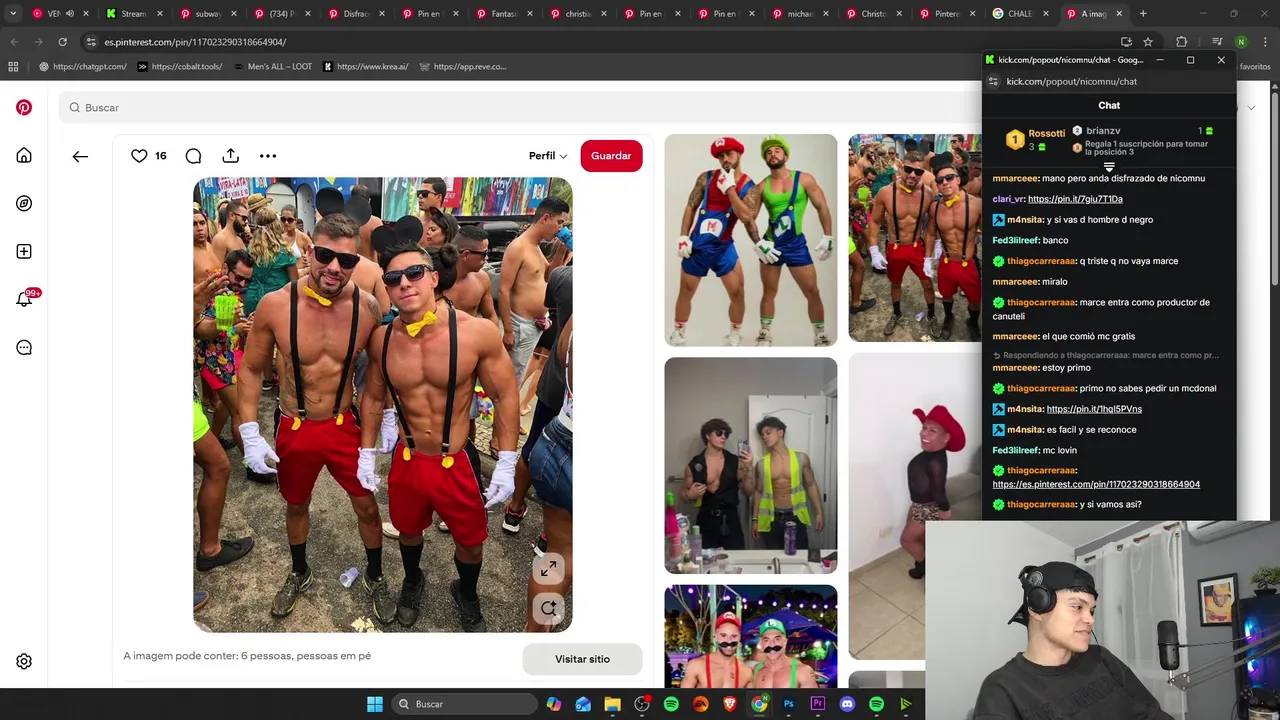
Task: Open Chrome bookmarks bar apps grid
Action: [x=13, y=67]
